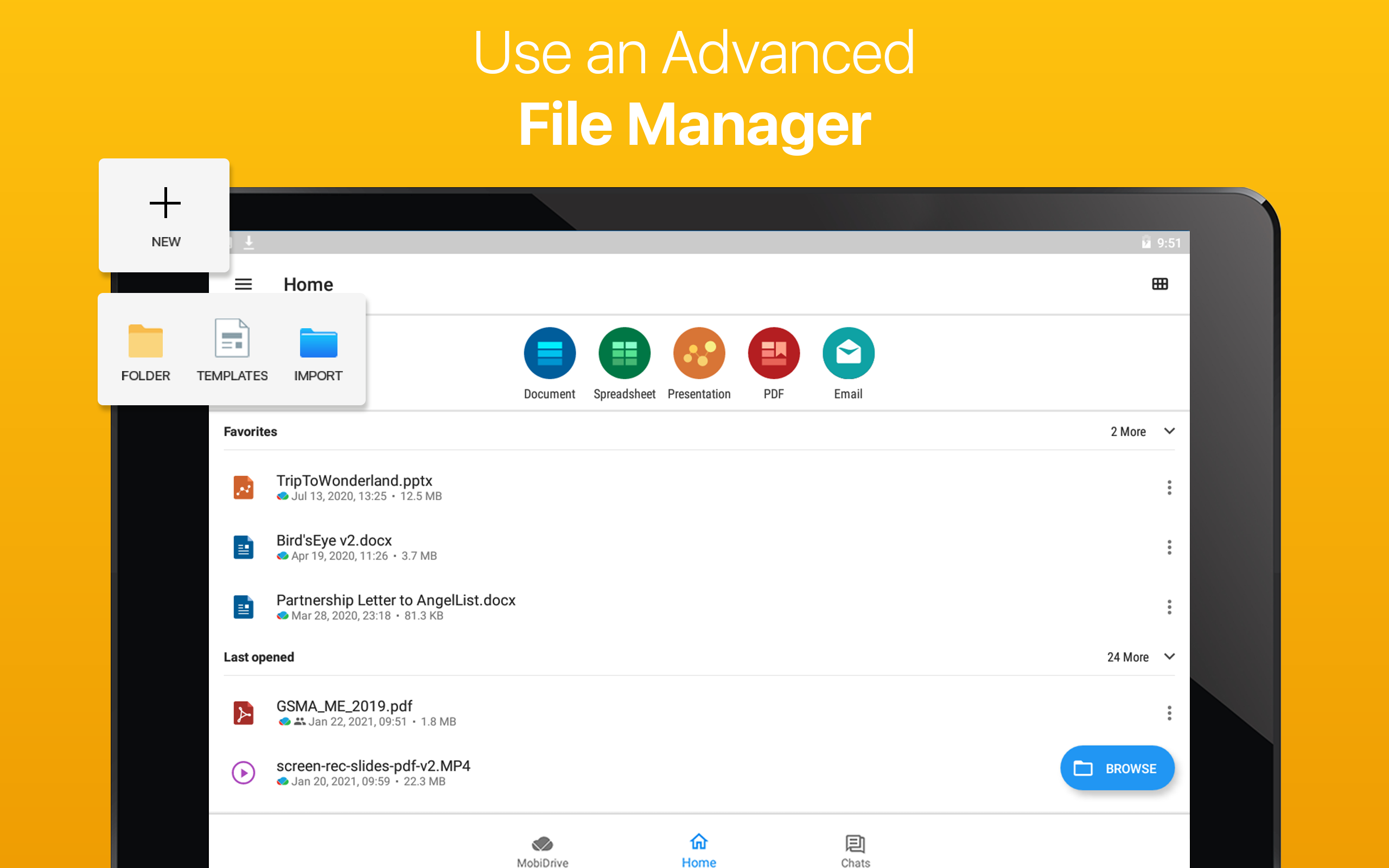Open options menu for GSMA_ME_2019.pdf

(x=1170, y=712)
